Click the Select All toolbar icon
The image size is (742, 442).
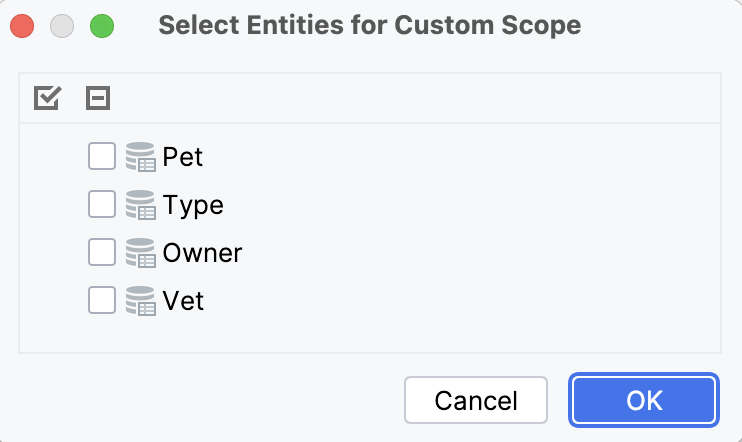click(x=47, y=98)
